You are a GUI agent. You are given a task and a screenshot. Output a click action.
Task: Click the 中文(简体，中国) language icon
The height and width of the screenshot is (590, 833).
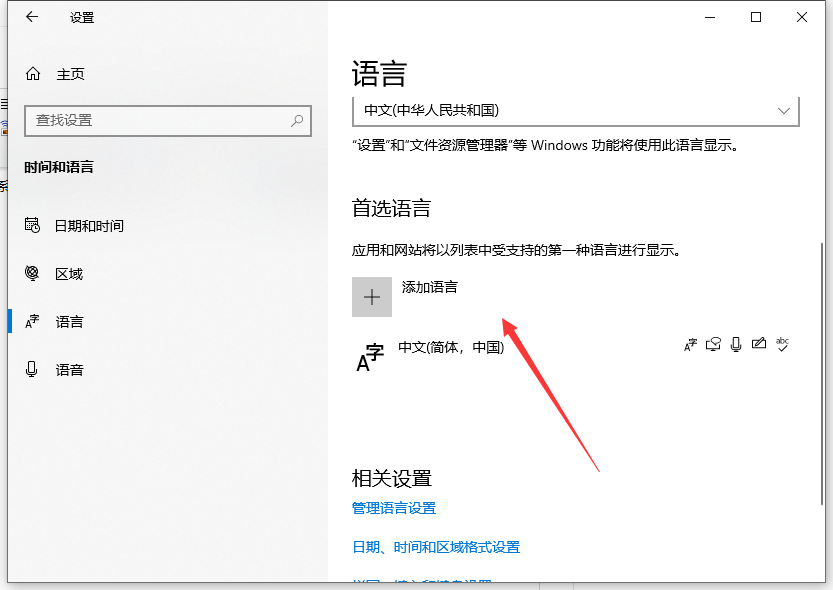pos(370,357)
